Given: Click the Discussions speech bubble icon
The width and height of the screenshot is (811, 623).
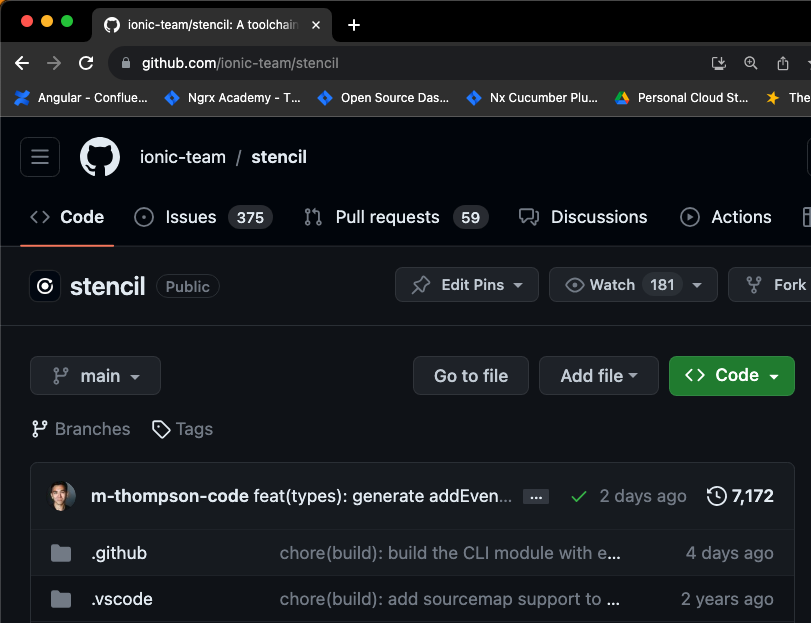Looking at the screenshot, I should click(x=529, y=217).
